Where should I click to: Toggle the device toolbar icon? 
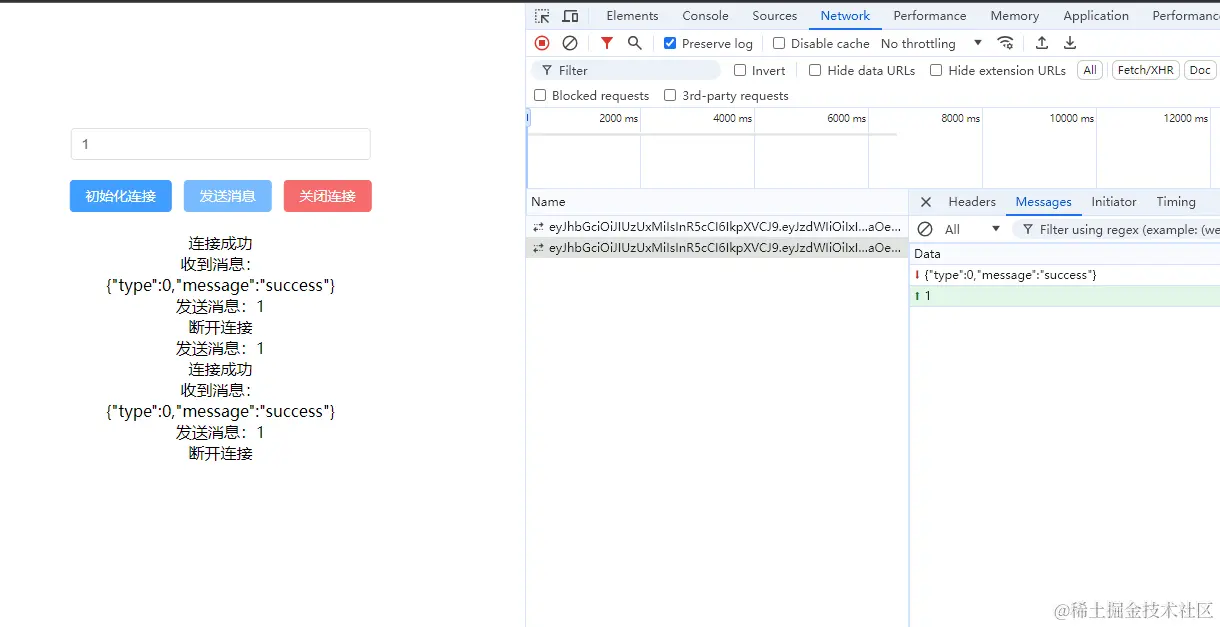[x=570, y=16]
